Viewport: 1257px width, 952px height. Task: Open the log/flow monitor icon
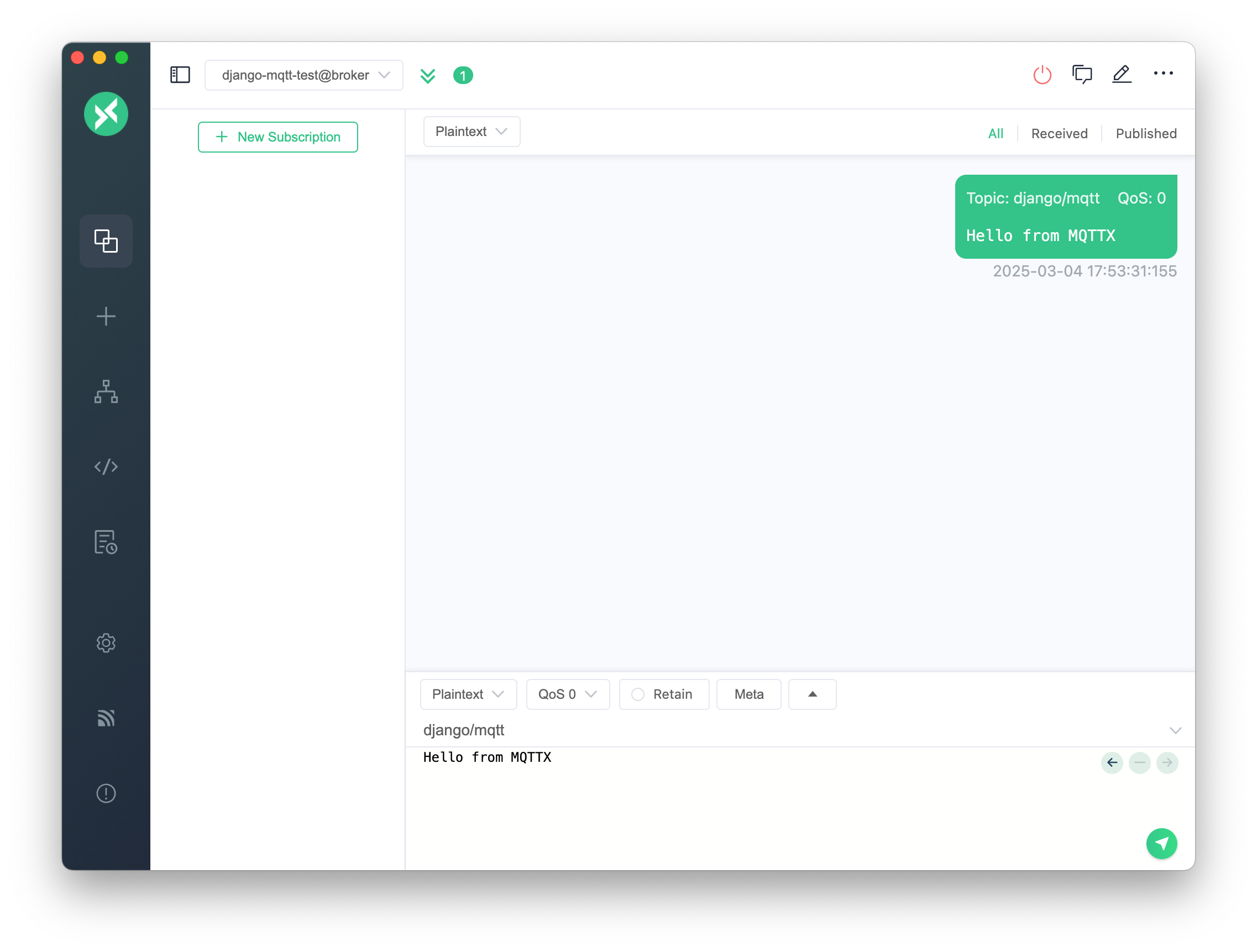[x=105, y=543]
